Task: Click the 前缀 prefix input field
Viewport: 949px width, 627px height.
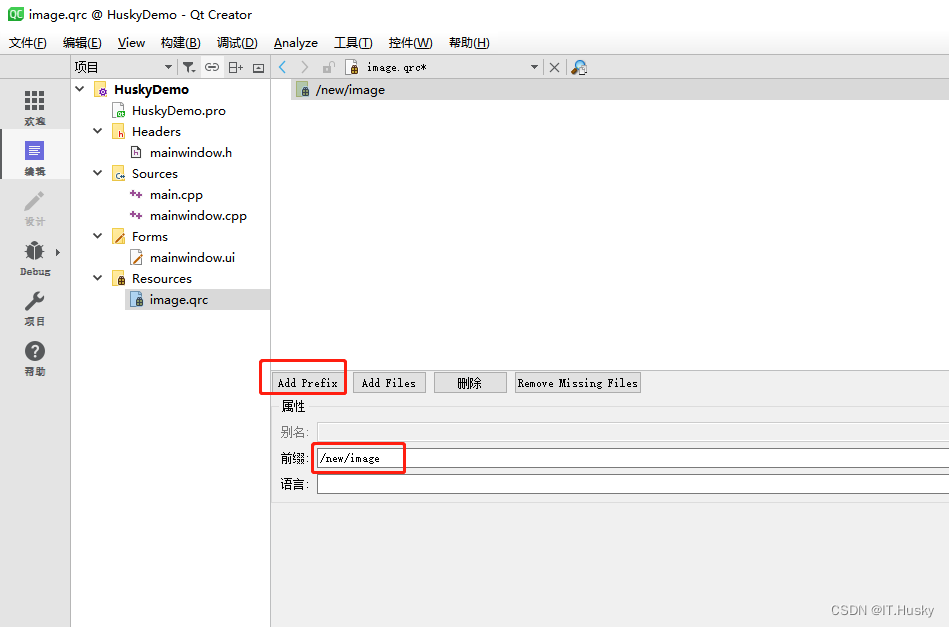Action: coord(633,458)
